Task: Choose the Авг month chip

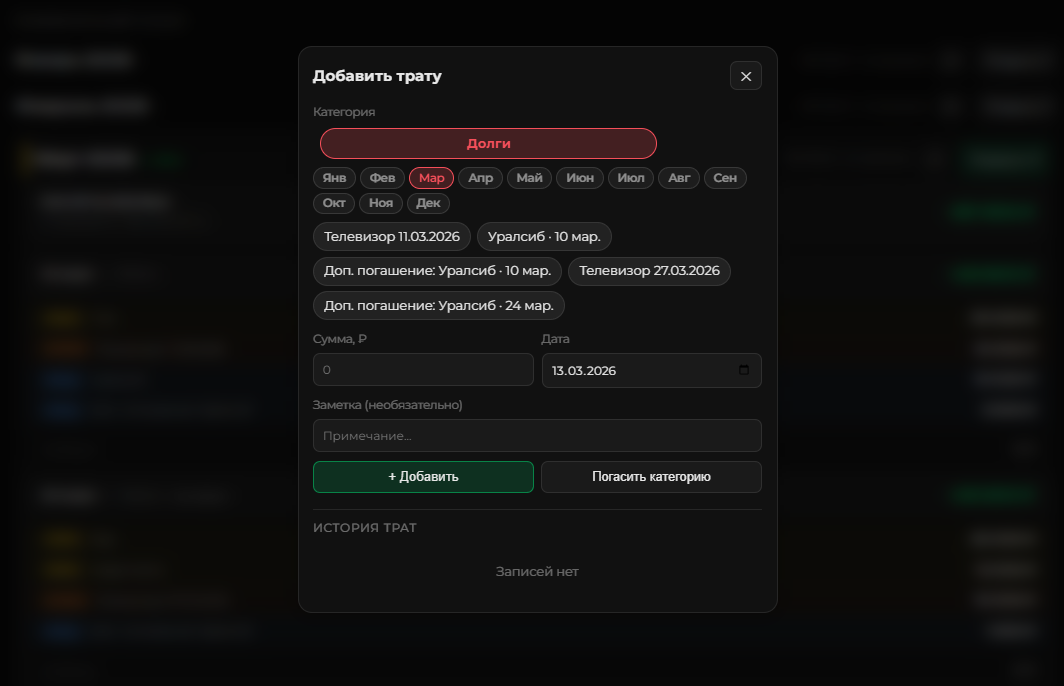Action: click(679, 178)
